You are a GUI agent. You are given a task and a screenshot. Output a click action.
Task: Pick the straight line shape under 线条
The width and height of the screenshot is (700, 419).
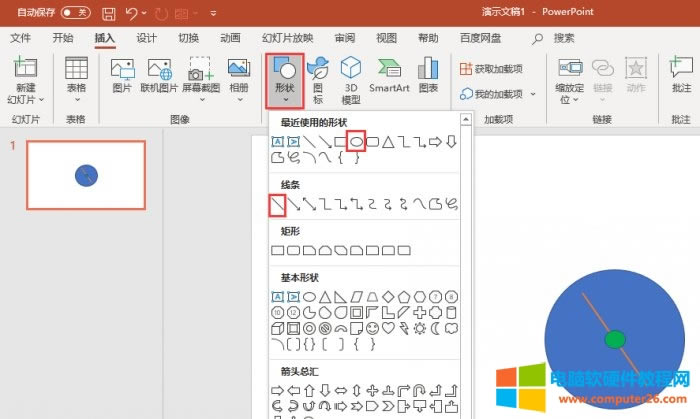point(278,205)
